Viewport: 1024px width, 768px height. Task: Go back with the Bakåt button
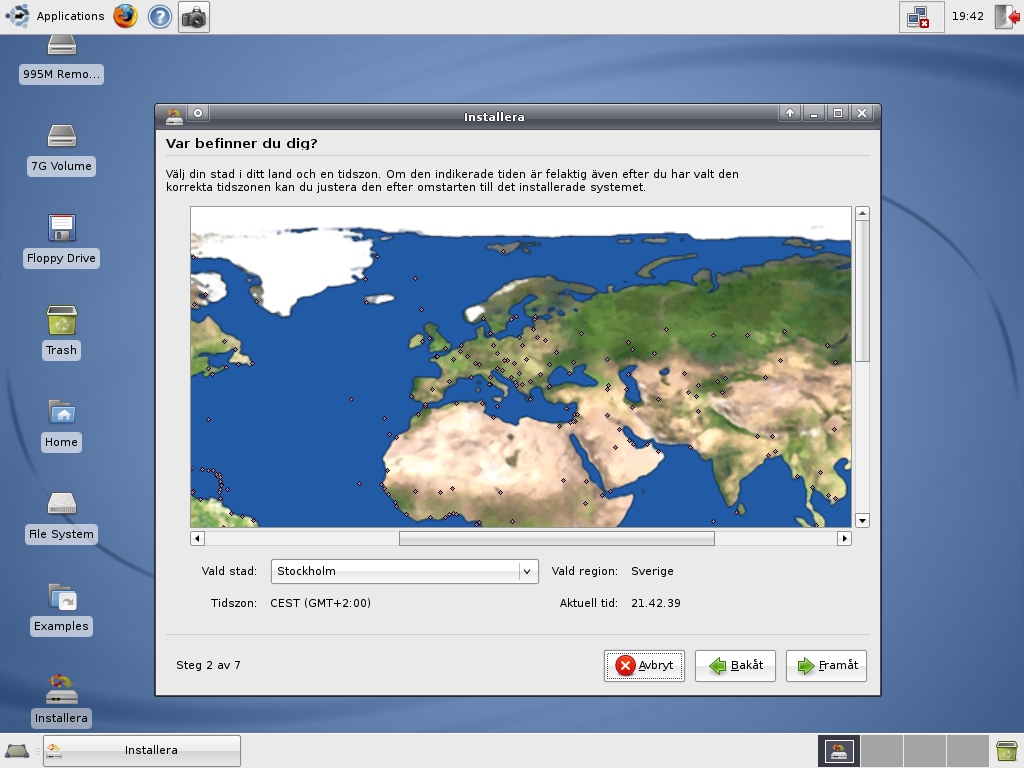[x=735, y=665]
